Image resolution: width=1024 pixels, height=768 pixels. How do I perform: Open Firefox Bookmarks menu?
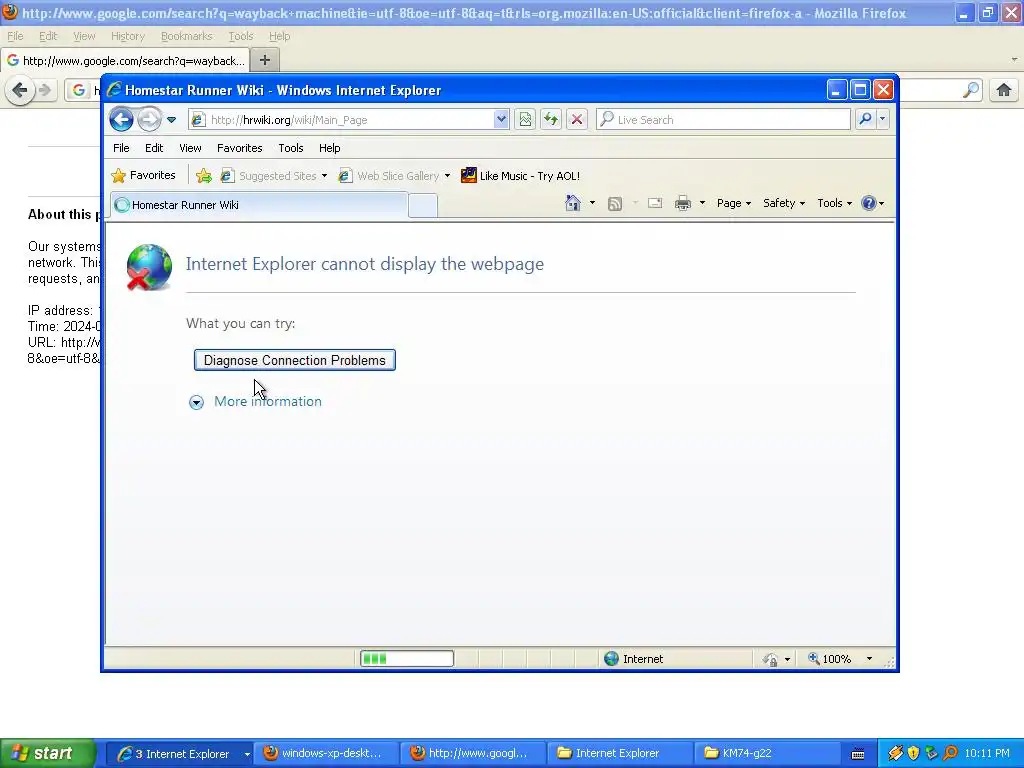186,37
